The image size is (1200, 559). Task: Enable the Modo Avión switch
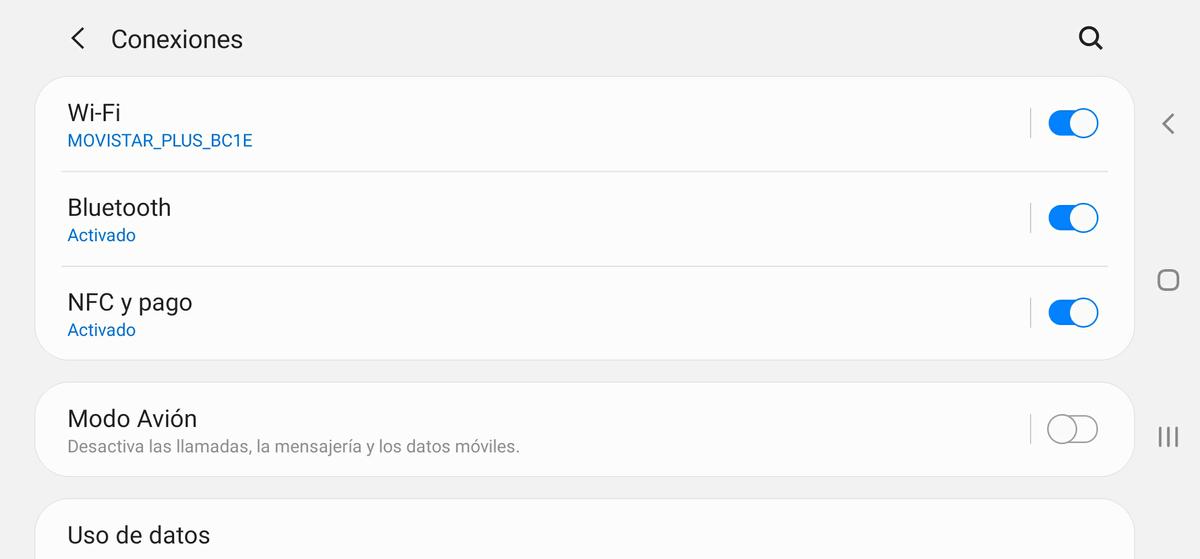(1072, 429)
